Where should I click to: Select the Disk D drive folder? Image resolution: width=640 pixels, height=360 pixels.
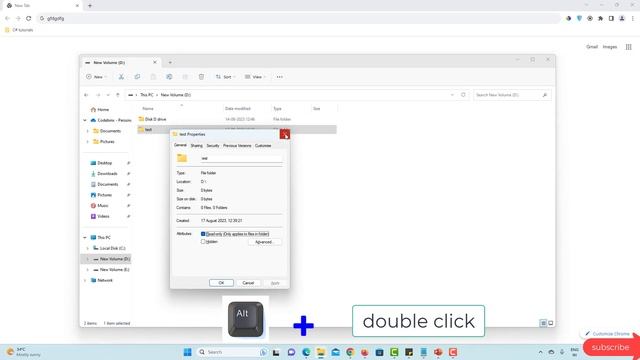pos(237,119)
